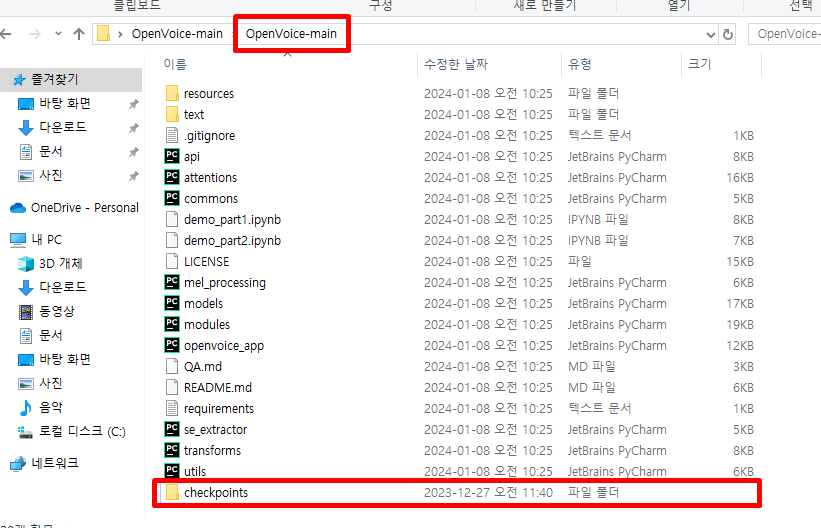Image resolution: width=821 pixels, height=528 pixels.
Task: Open recent locations dropdown arrow
Action: click(x=58, y=34)
